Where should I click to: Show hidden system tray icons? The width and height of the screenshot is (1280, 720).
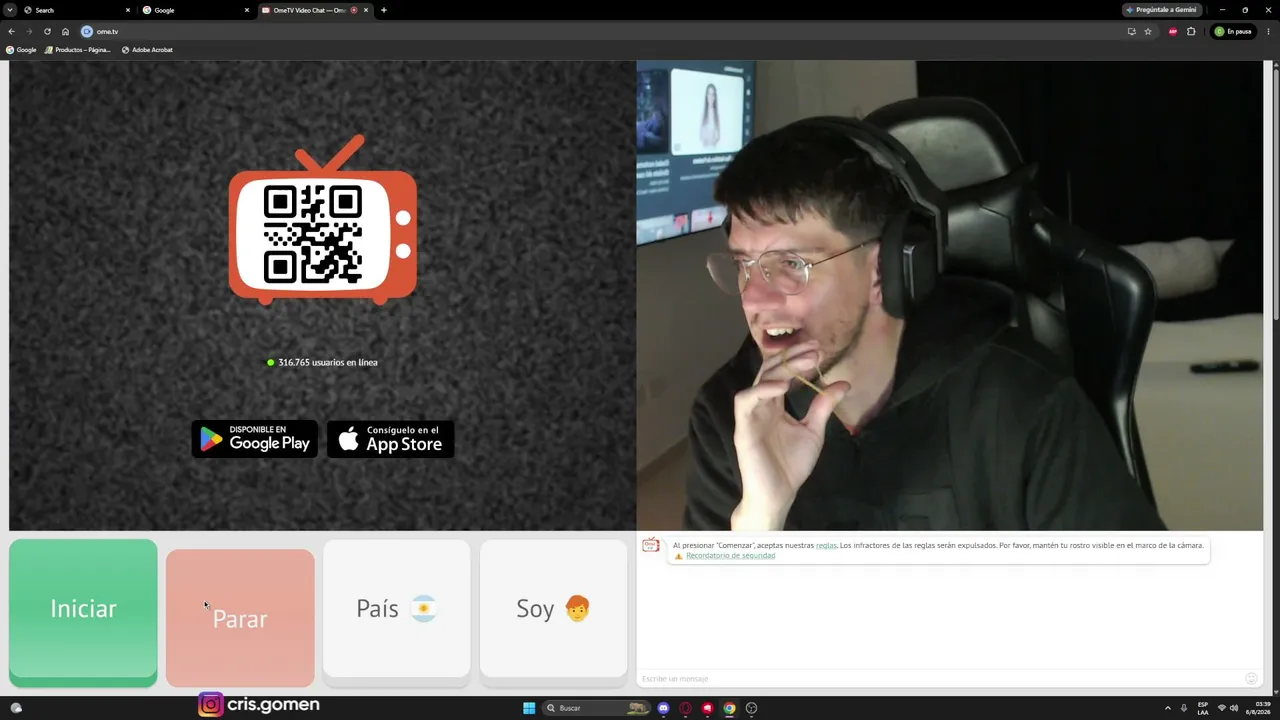1167,708
